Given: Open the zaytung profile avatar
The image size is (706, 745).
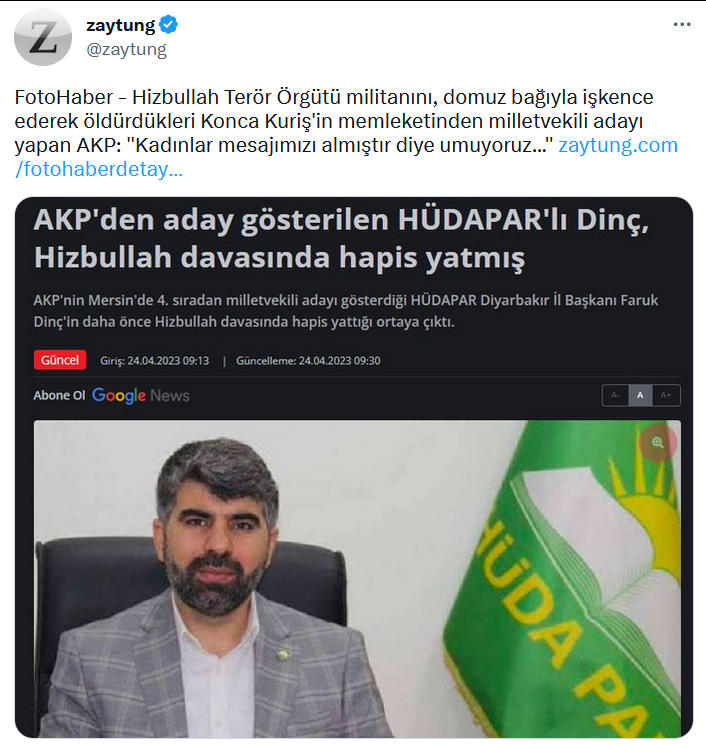Looking at the screenshot, I should tap(43, 37).
